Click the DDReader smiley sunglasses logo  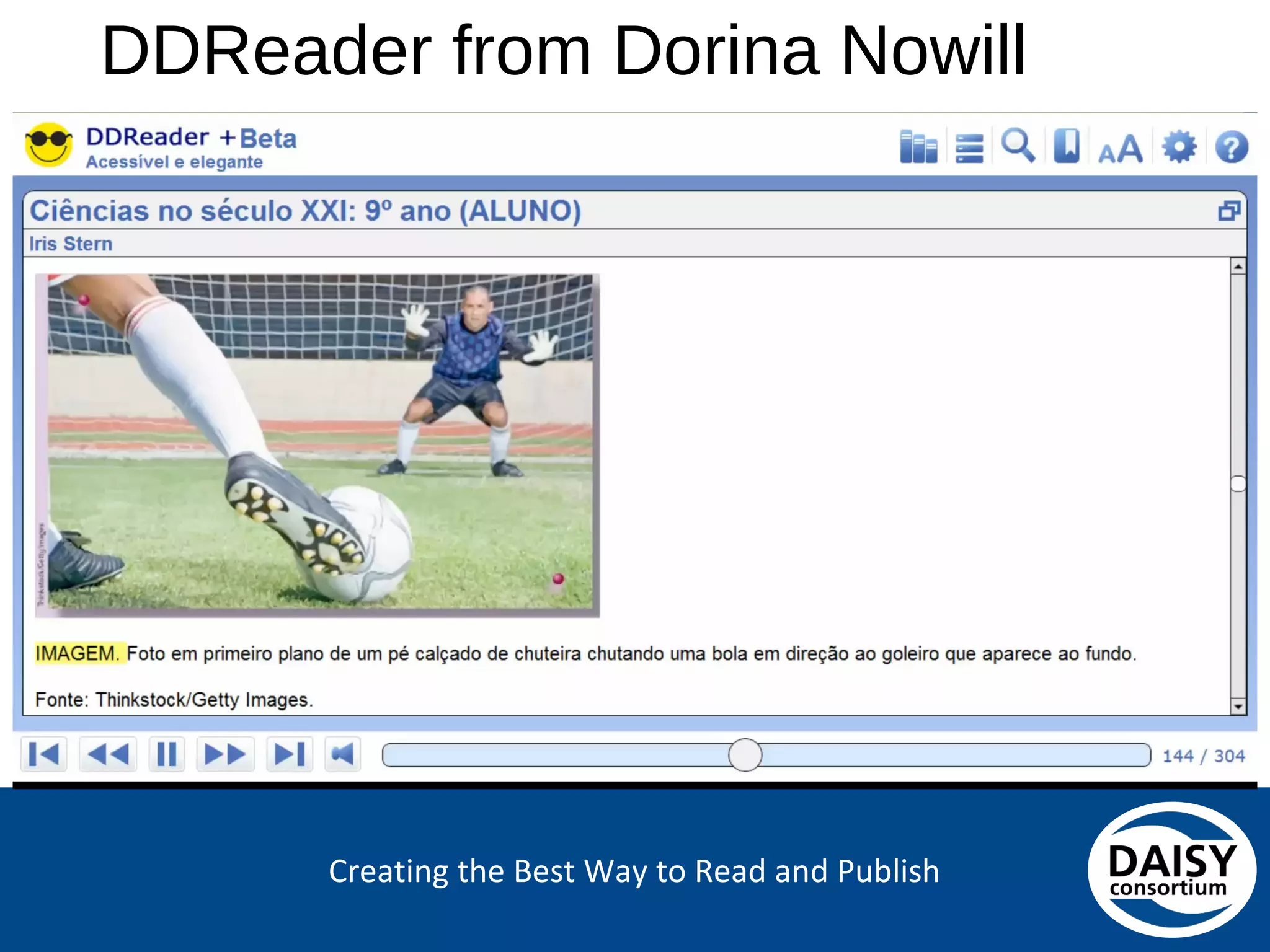point(48,144)
